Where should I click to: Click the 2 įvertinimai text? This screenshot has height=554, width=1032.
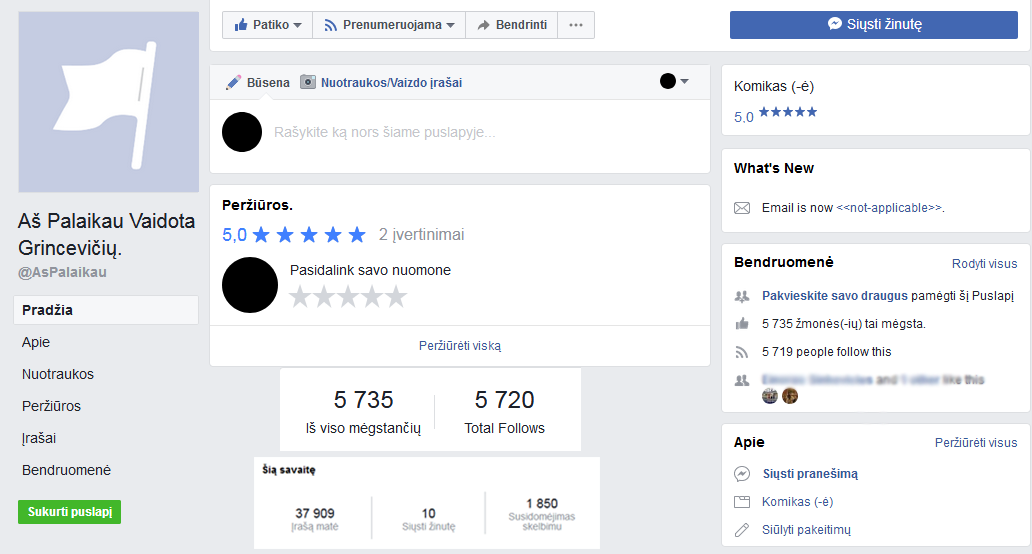pyautogui.click(x=421, y=234)
